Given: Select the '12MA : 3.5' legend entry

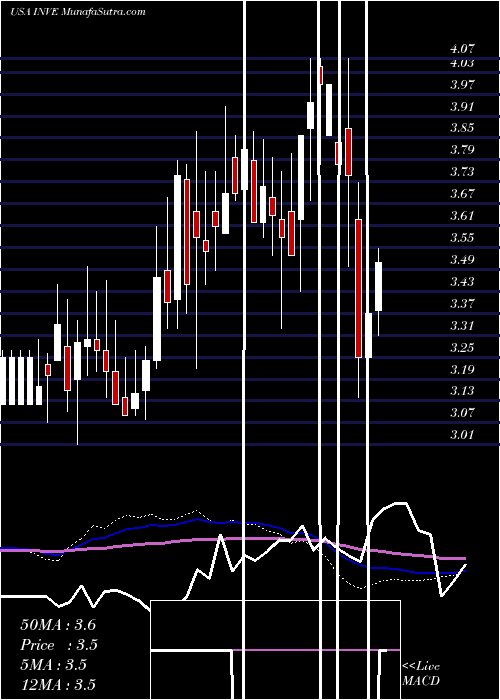Looking at the screenshot, I should click(x=58, y=685).
